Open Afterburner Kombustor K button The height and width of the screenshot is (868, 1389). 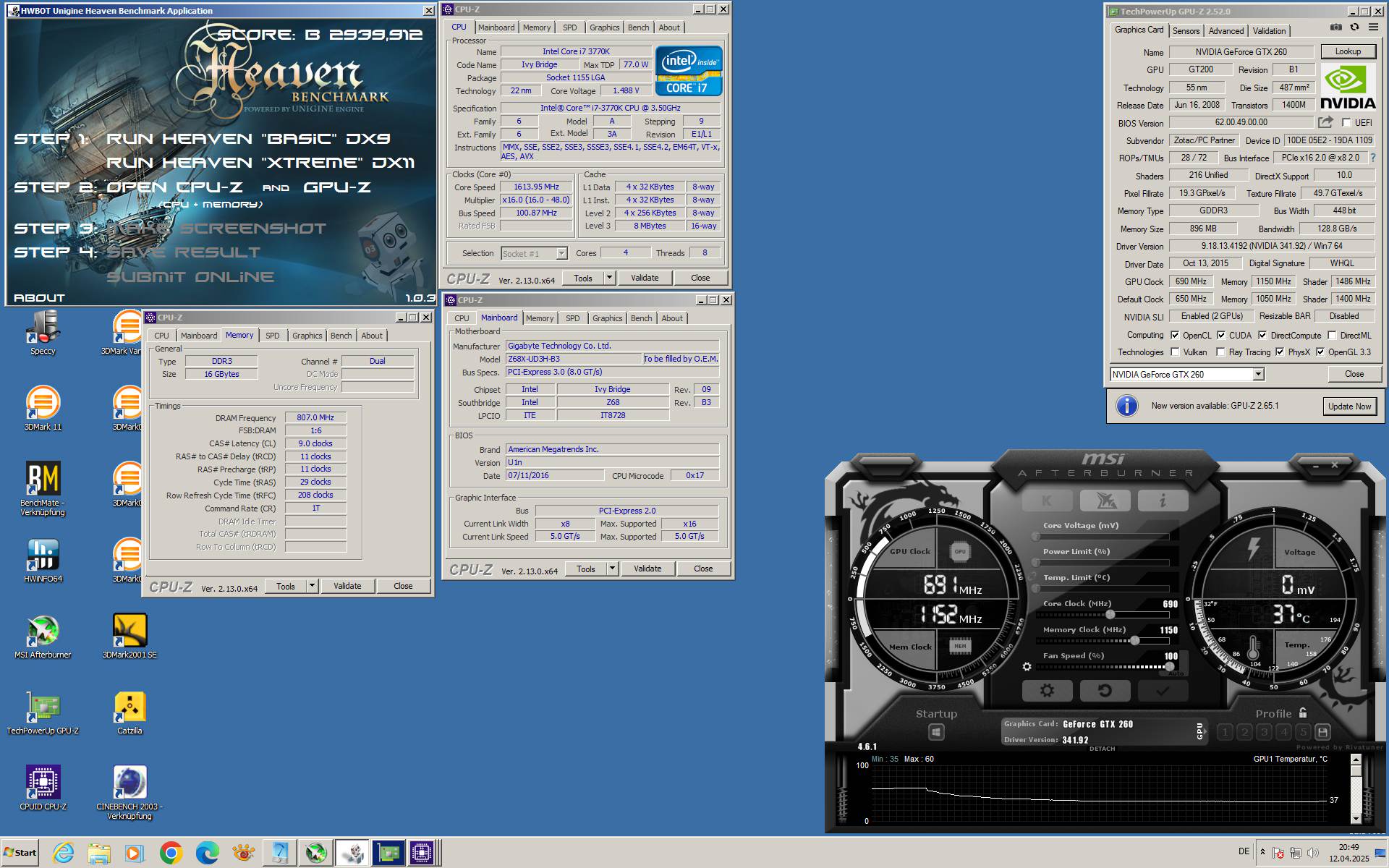(x=1047, y=500)
